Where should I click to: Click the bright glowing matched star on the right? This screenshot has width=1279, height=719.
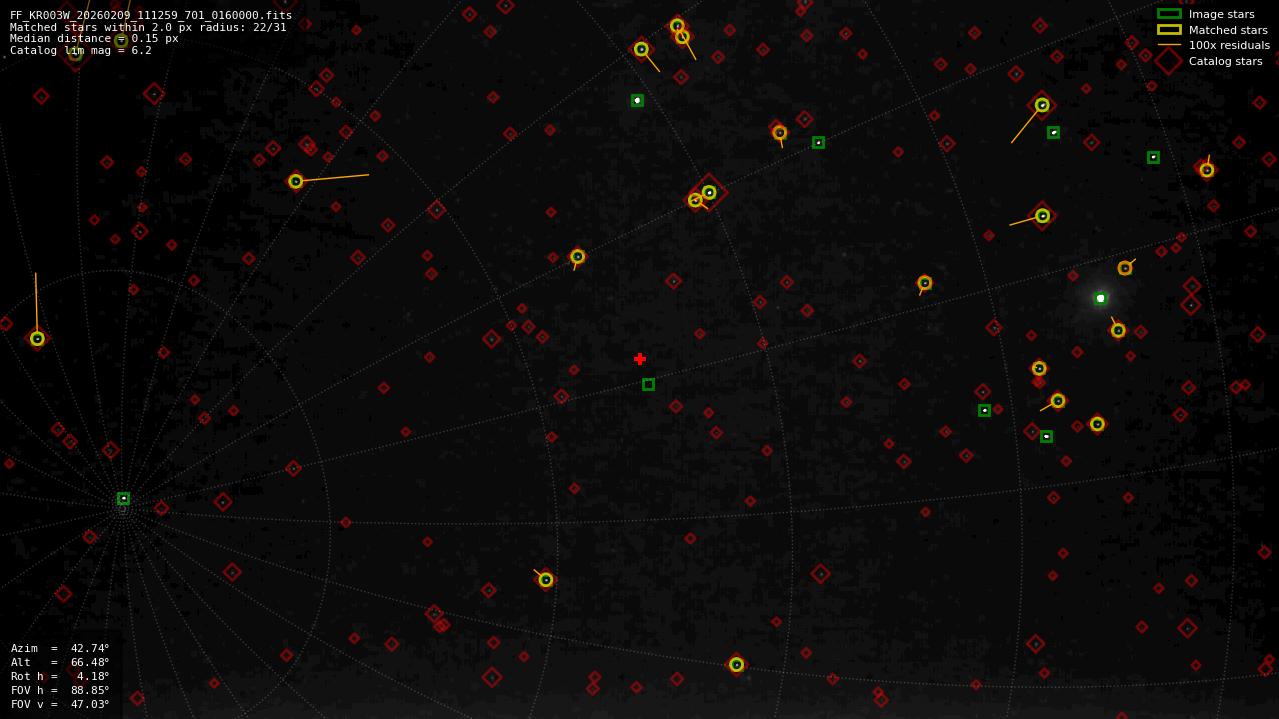click(x=1100, y=297)
